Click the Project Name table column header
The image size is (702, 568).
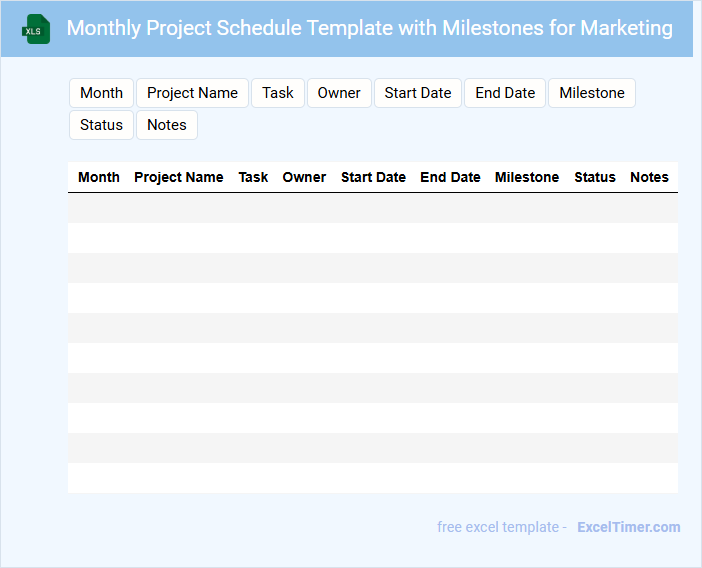[x=179, y=177]
